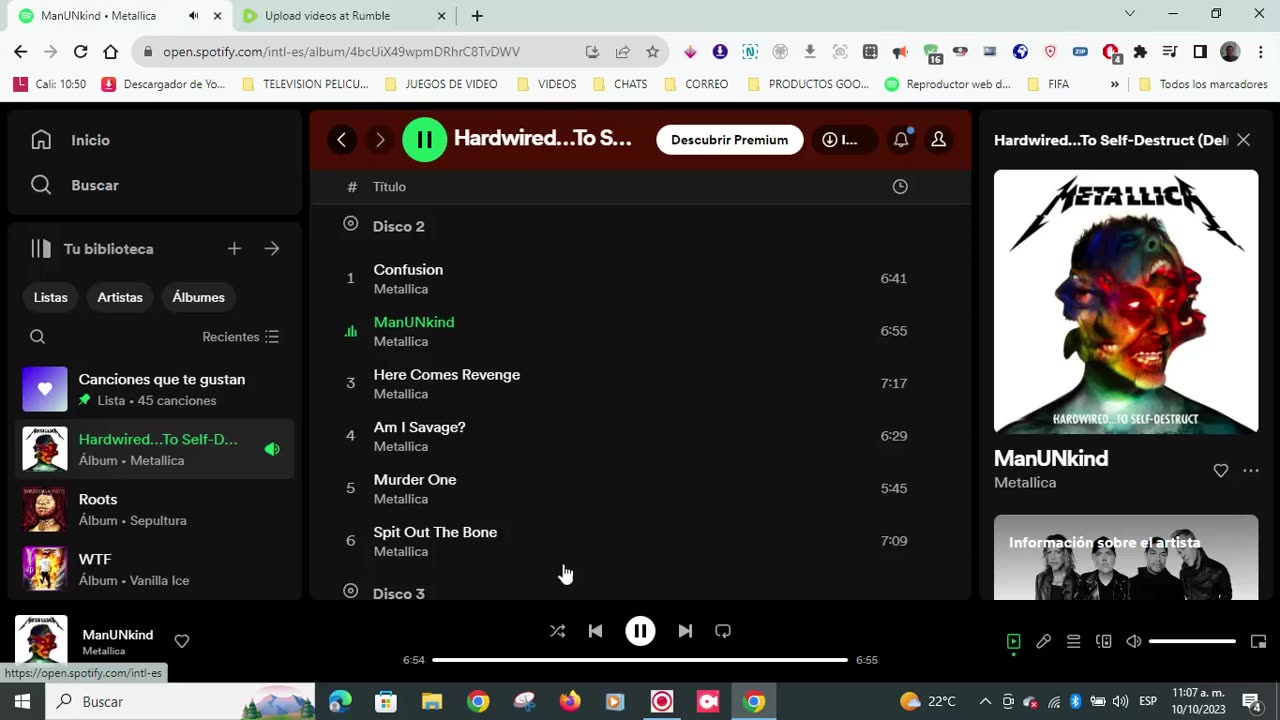Connect to a device icon

[x=1103, y=641]
